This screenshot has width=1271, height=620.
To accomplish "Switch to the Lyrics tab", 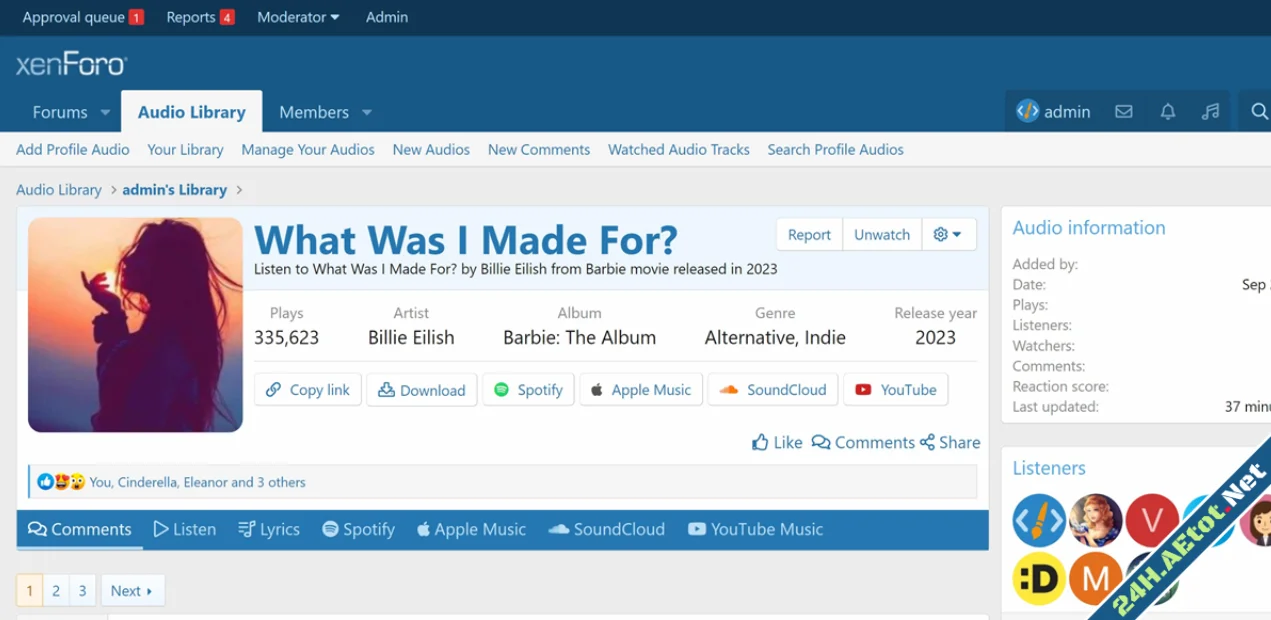I will click(x=269, y=529).
